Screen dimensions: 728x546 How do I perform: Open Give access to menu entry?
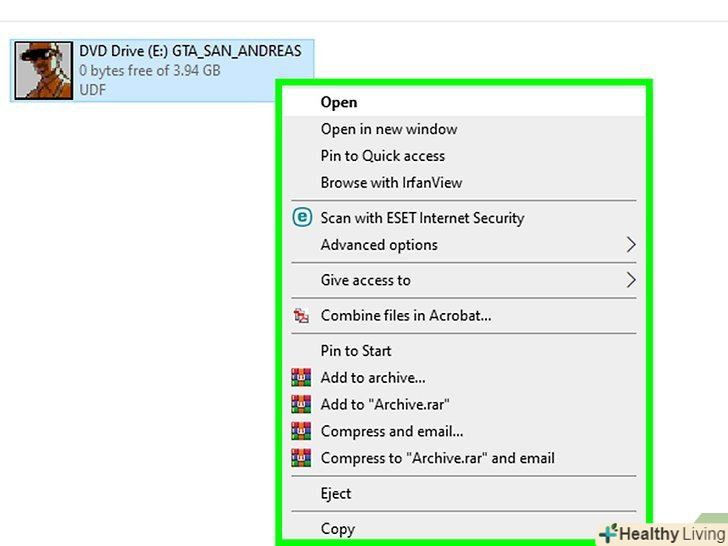click(464, 280)
